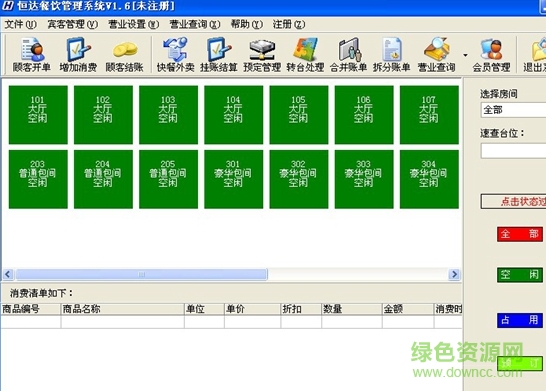Viewport: 546px width, 391px height.
Task: Select table 104 大厅 tile
Action: click(233, 115)
